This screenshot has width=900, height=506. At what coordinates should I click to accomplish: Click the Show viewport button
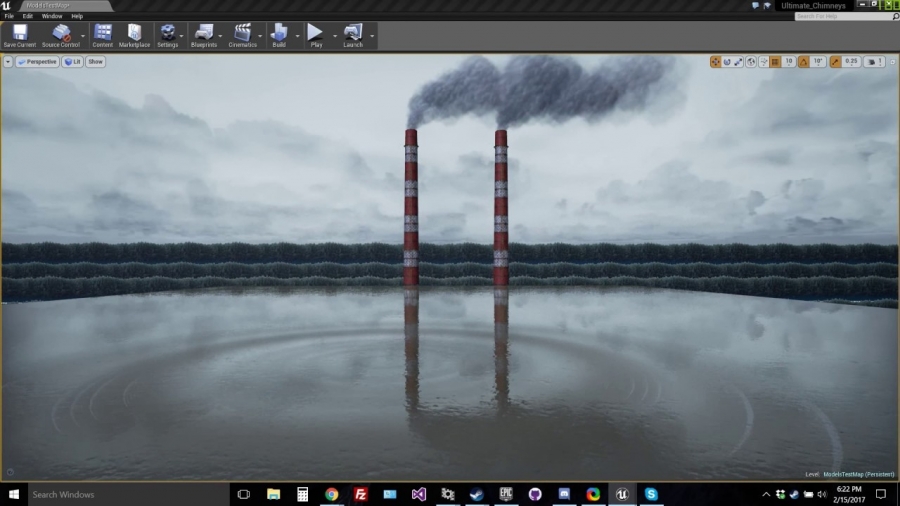tap(95, 61)
